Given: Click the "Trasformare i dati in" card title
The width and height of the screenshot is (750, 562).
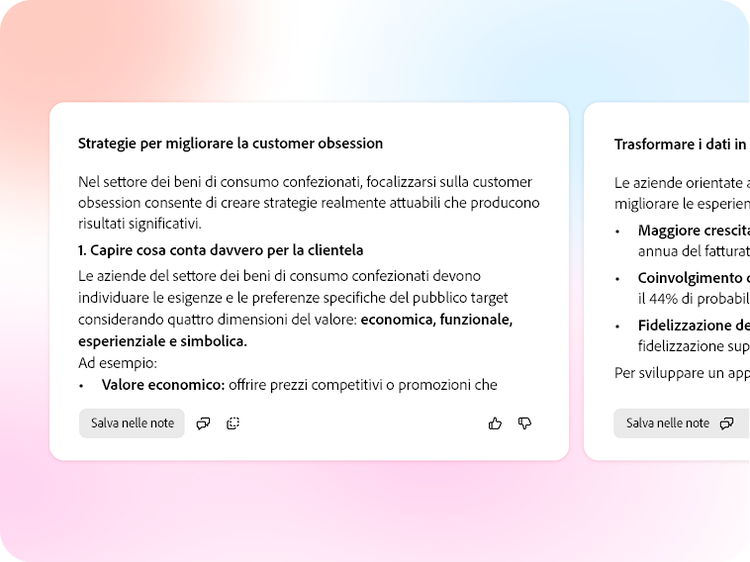Looking at the screenshot, I should (x=681, y=144).
